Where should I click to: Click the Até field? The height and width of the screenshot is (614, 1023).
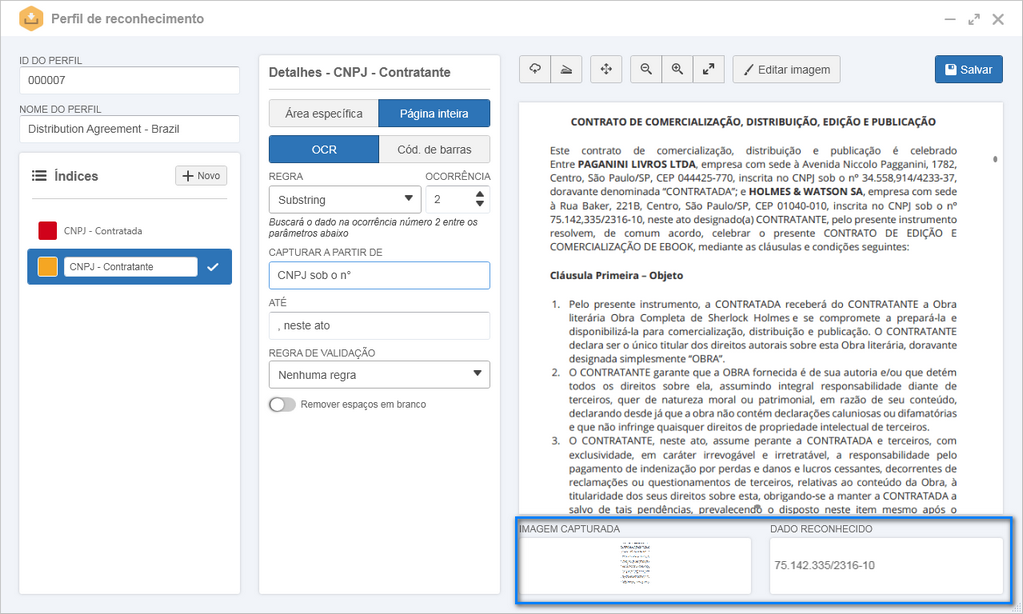click(x=379, y=326)
